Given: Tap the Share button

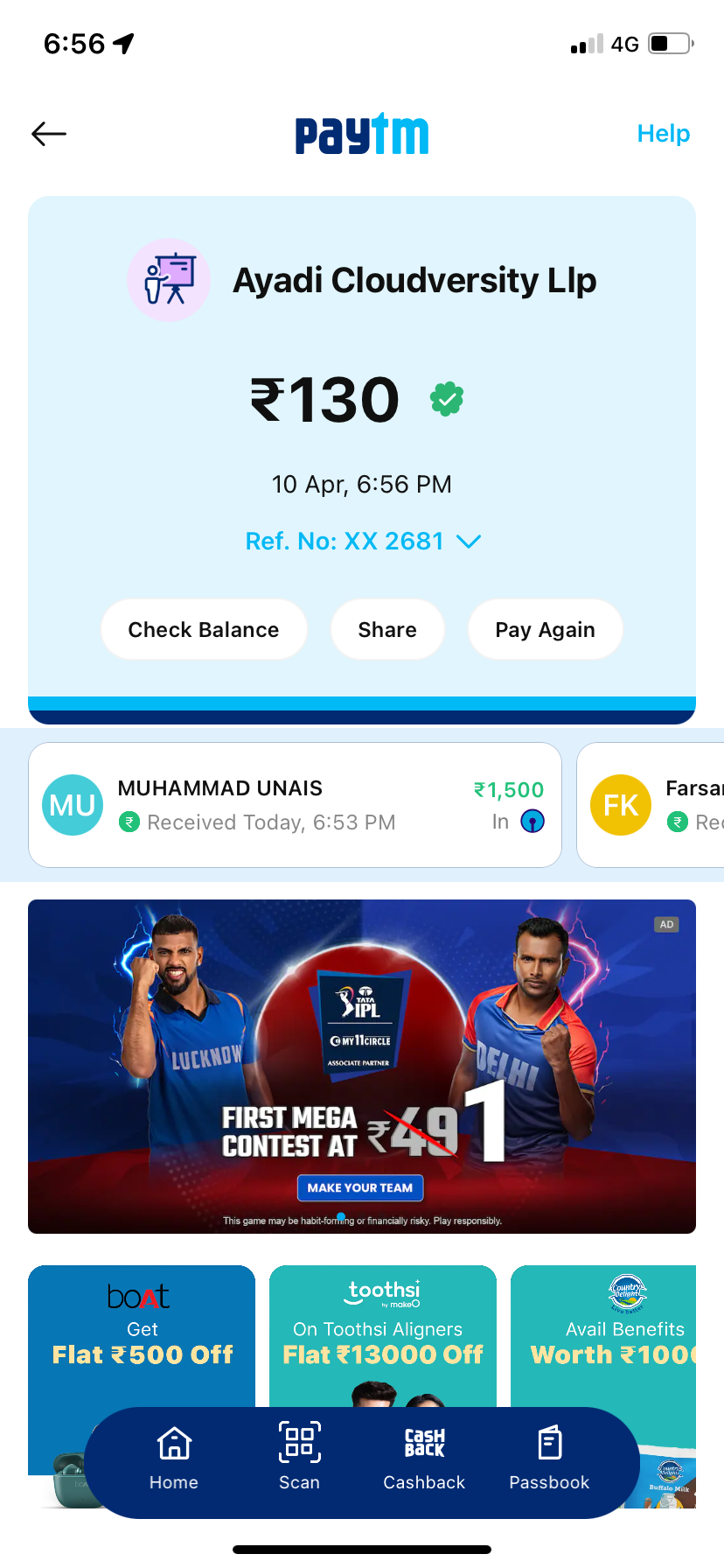Looking at the screenshot, I should pyautogui.click(x=387, y=629).
